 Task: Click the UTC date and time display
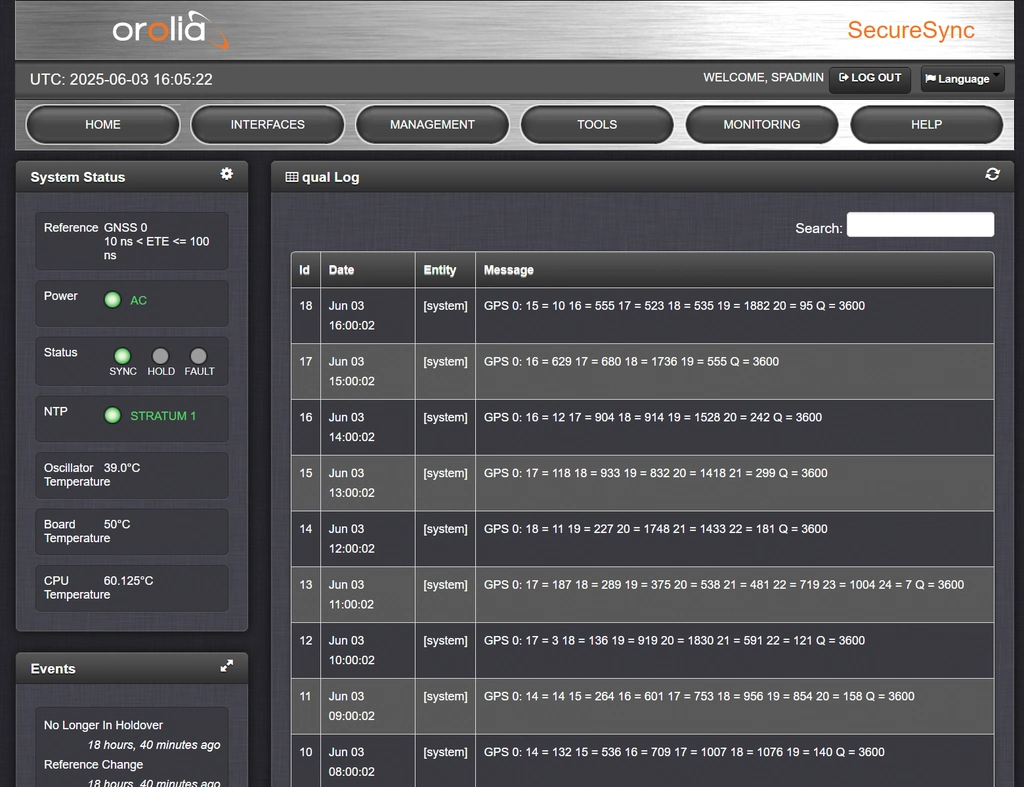pos(121,79)
